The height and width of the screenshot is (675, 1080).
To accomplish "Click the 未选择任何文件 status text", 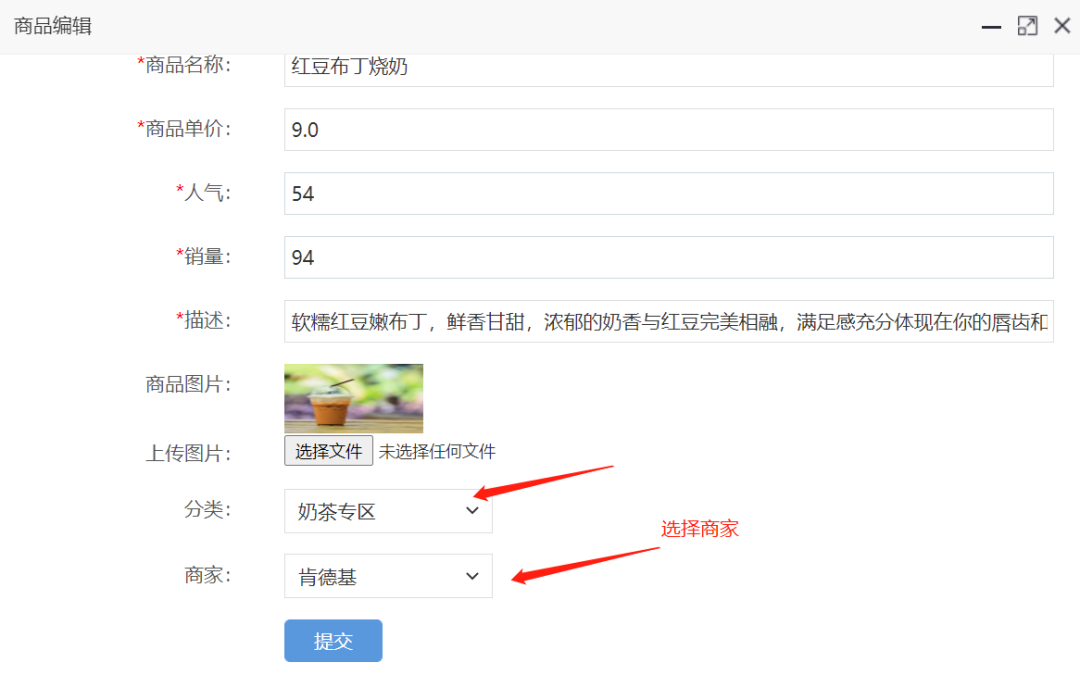I will coord(437,452).
